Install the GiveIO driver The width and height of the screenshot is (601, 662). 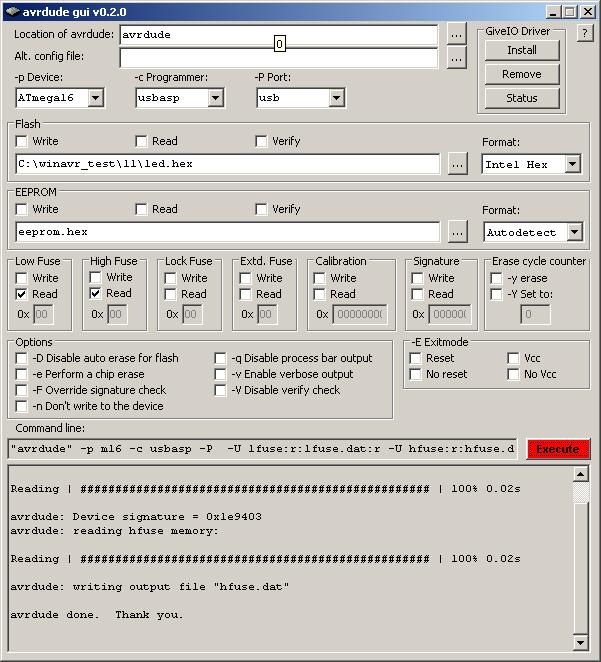[x=522, y=50]
